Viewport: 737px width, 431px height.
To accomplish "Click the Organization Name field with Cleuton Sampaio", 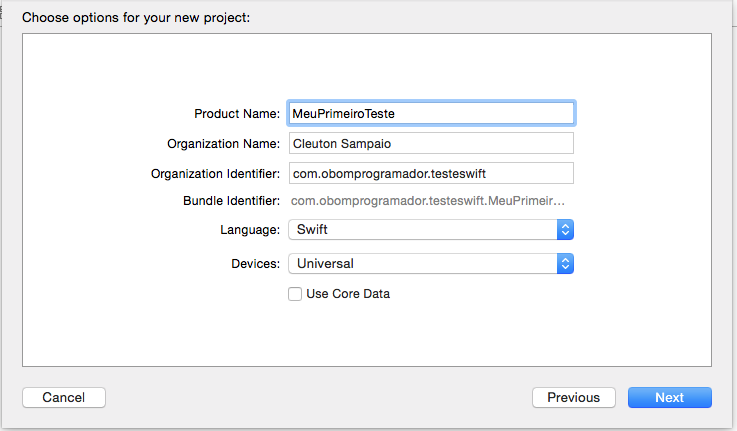I will [431, 143].
